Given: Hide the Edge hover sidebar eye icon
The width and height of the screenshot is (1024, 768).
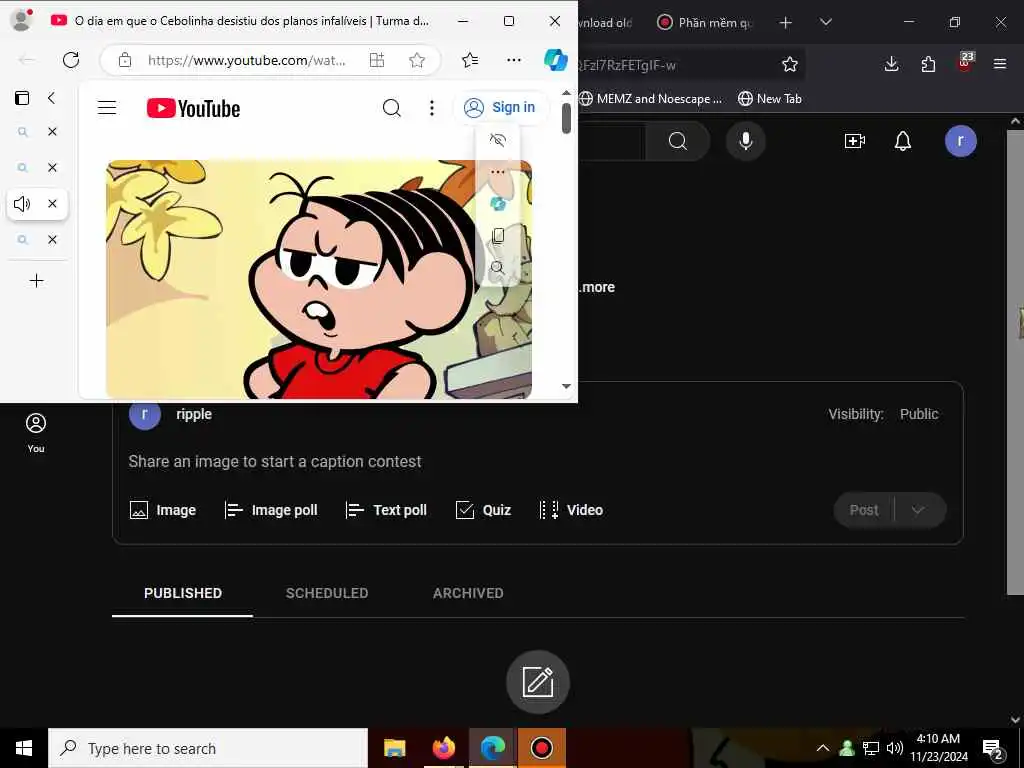Looking at the screenshot, I should pos(498,140).
